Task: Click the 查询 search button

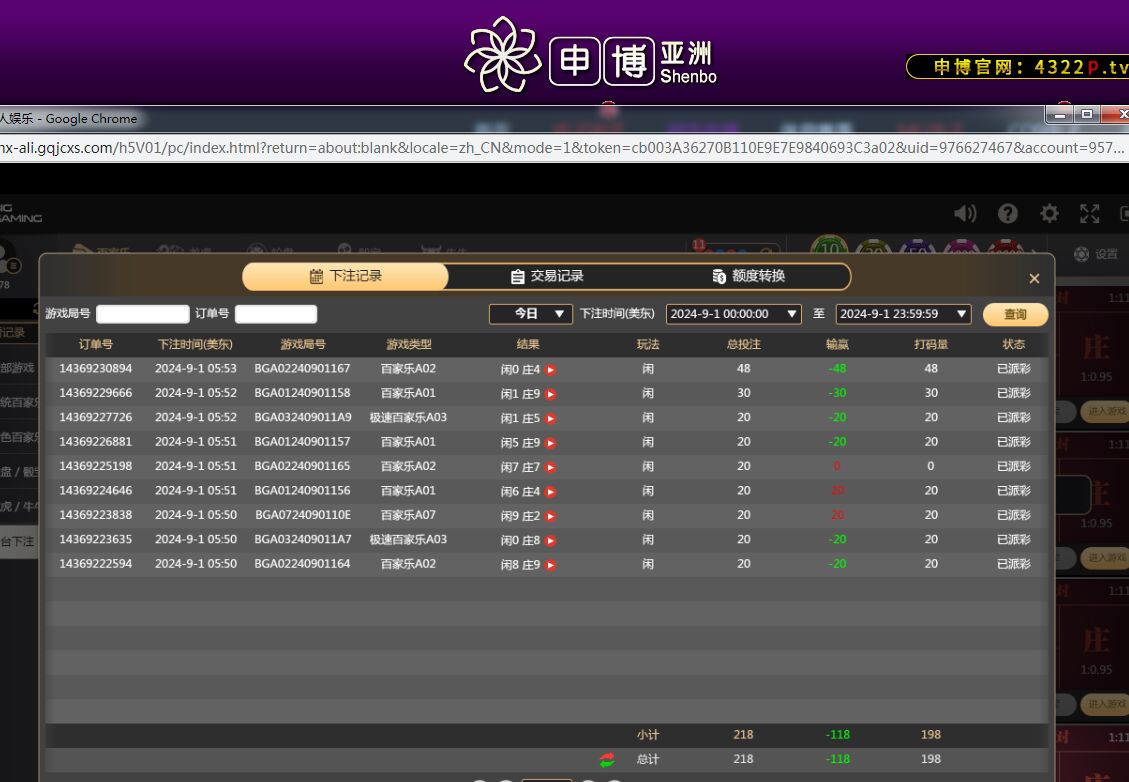Action: [1015, 314]
